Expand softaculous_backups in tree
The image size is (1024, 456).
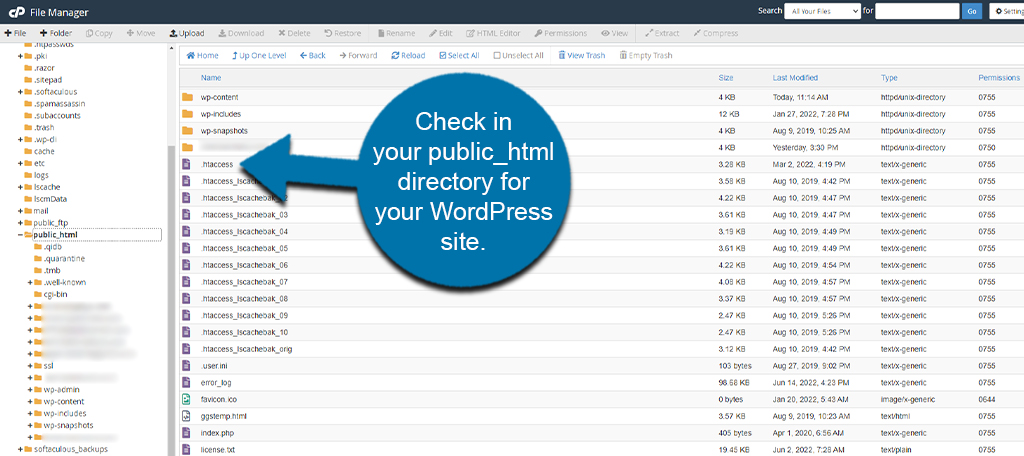click(20, 449)
